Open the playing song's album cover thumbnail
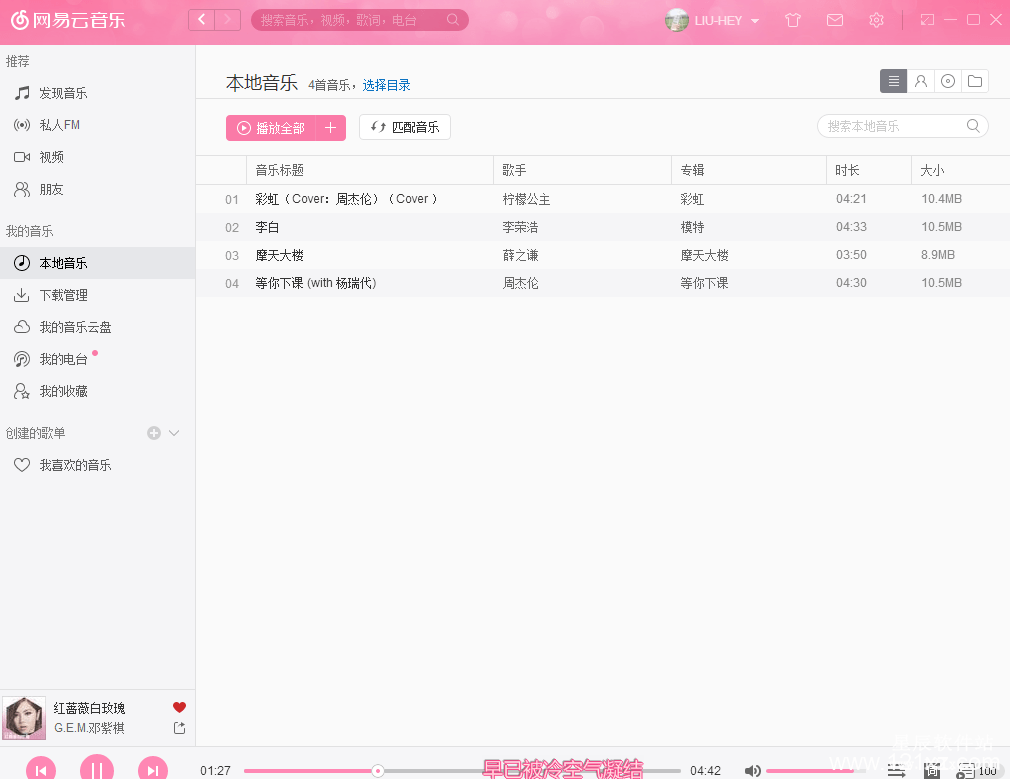 pos(24,718)
